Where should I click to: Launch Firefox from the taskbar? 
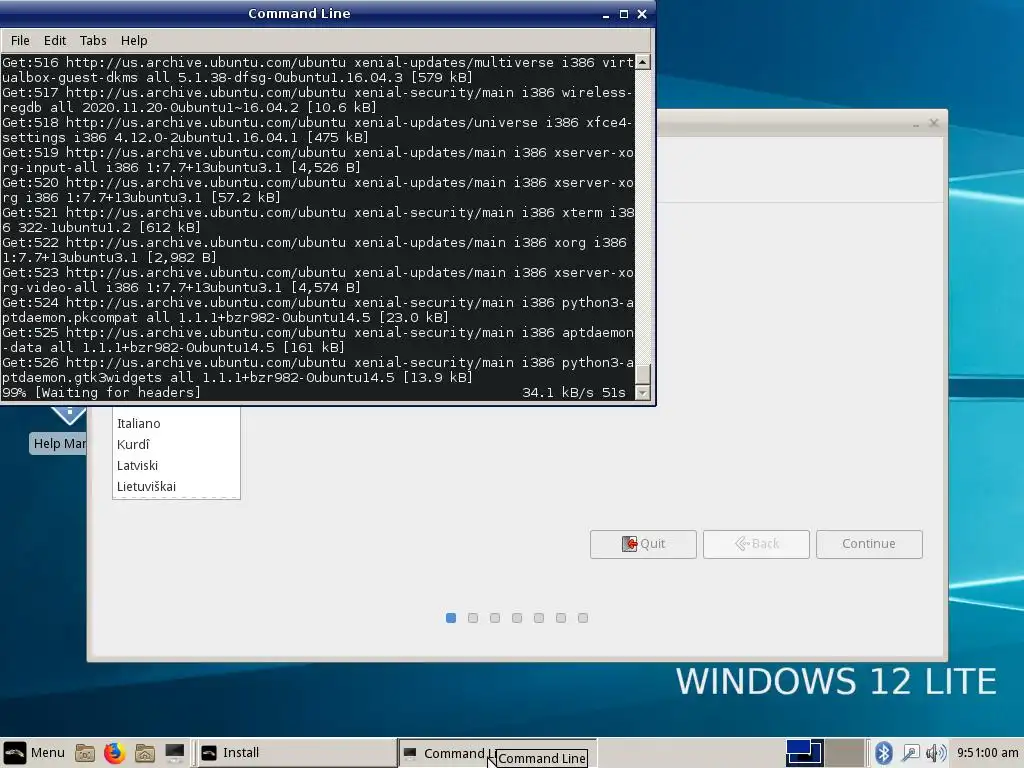(x=114, y=753)
